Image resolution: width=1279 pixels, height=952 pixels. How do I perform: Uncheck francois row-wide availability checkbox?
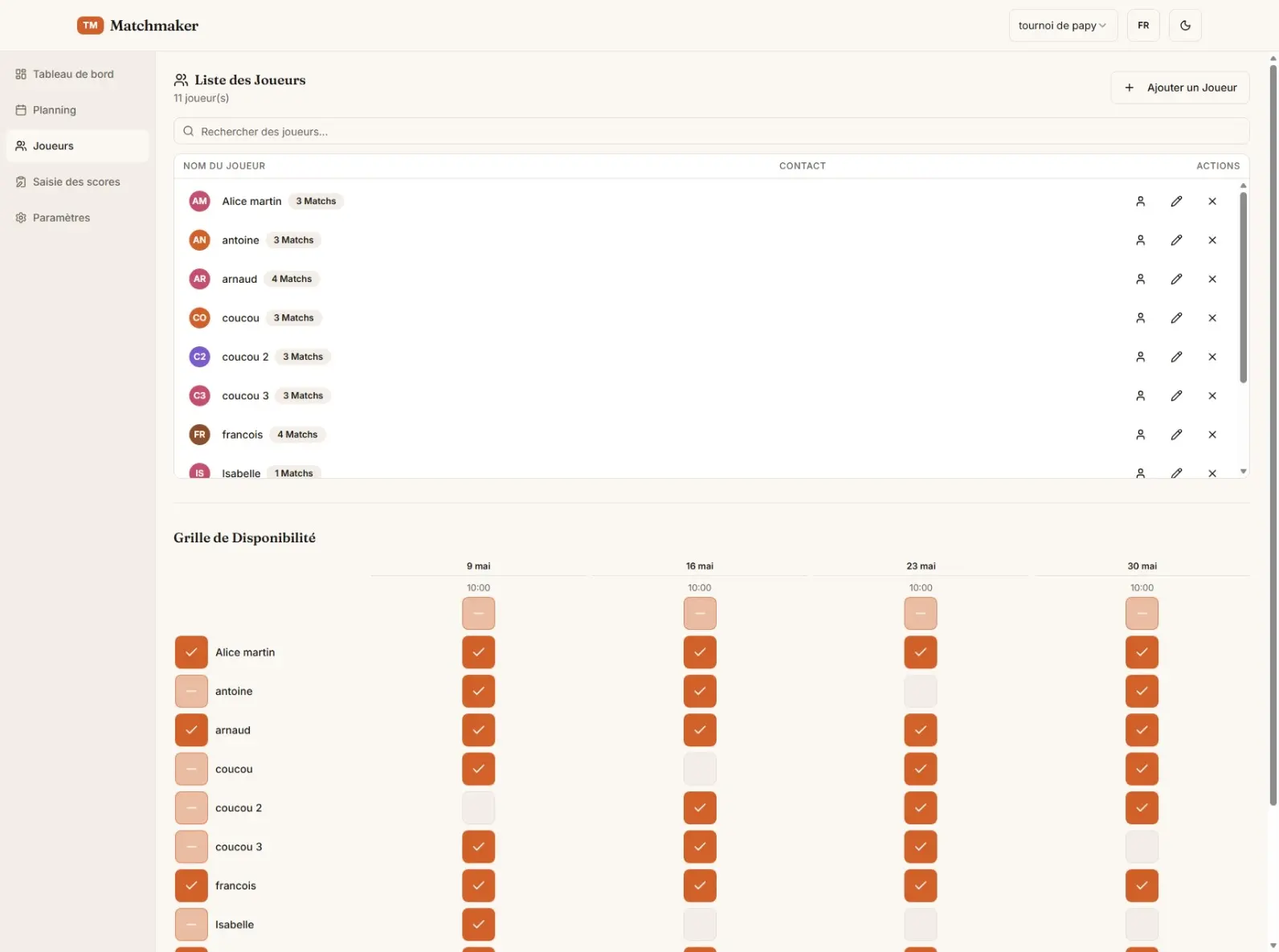(191, 885)
